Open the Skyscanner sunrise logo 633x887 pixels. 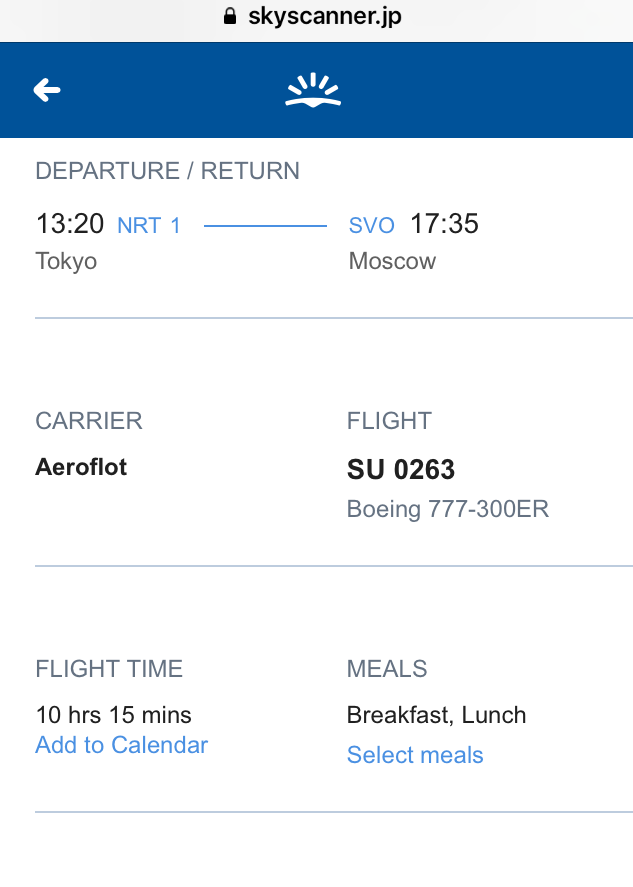point(313,89)
